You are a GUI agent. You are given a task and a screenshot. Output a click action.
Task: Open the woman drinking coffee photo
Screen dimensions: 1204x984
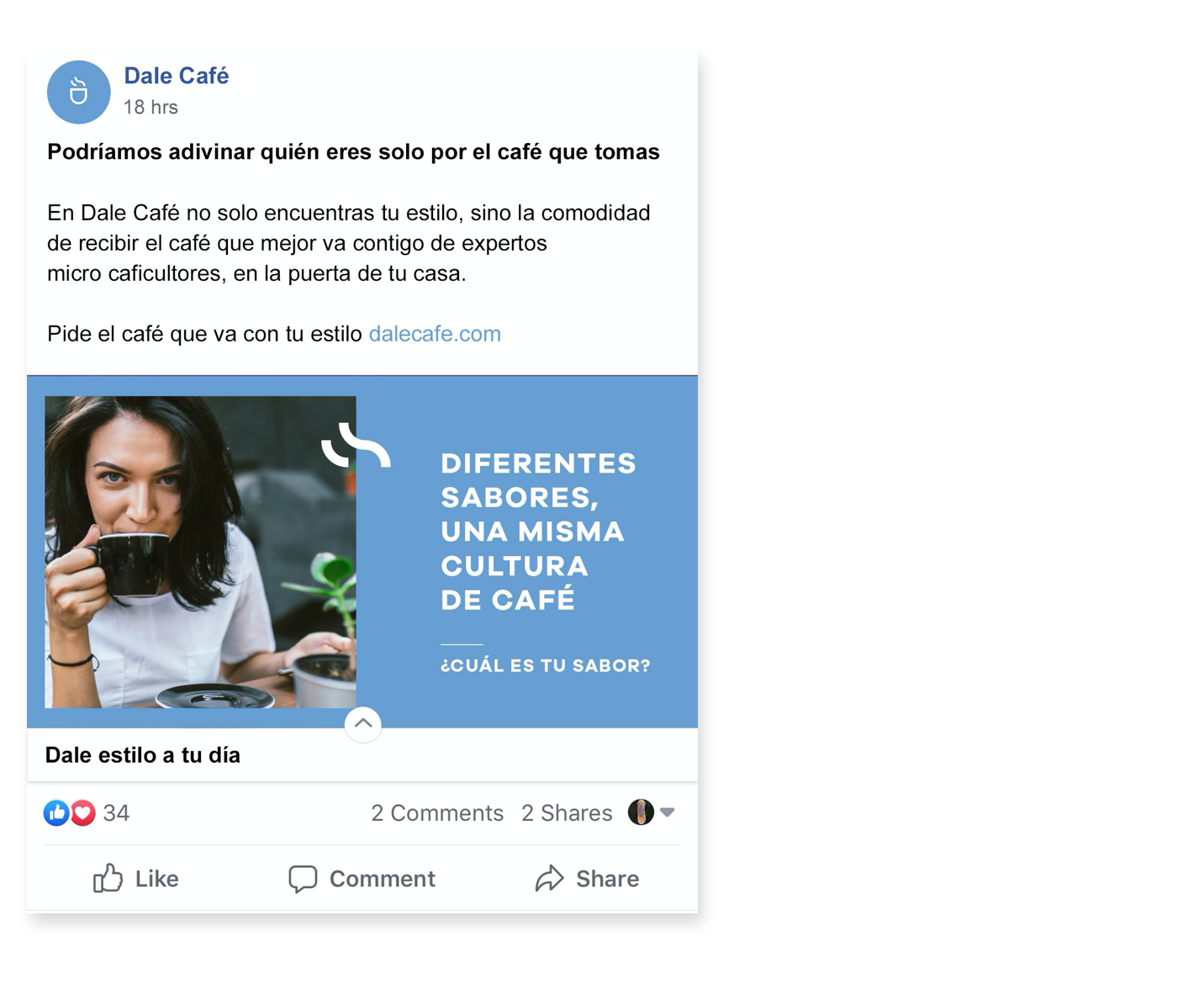pyautogui.click(x=200, y=552)
